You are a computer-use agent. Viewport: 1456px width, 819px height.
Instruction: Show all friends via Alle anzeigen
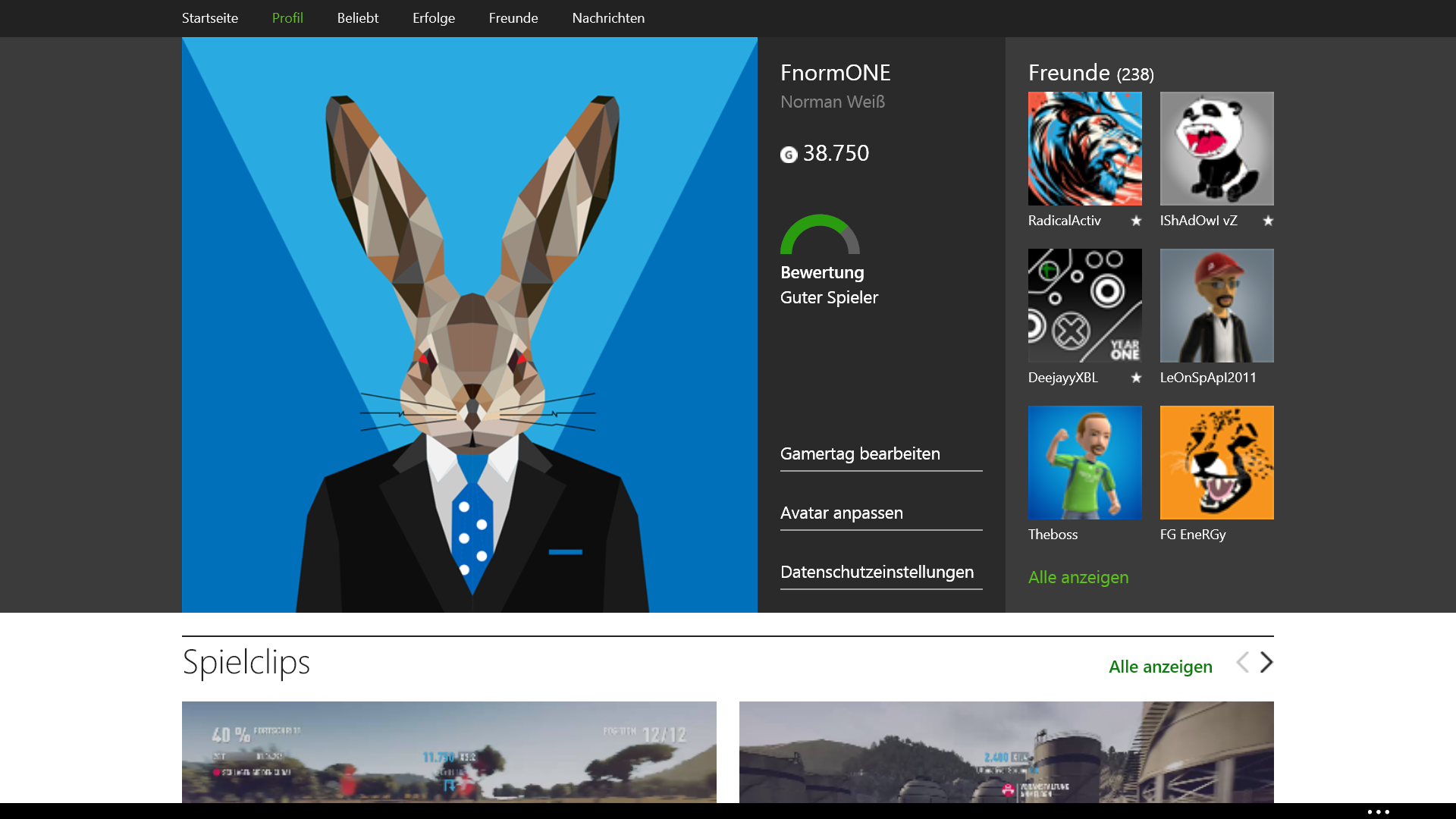pyautogui.click(x=1078, y=577)
